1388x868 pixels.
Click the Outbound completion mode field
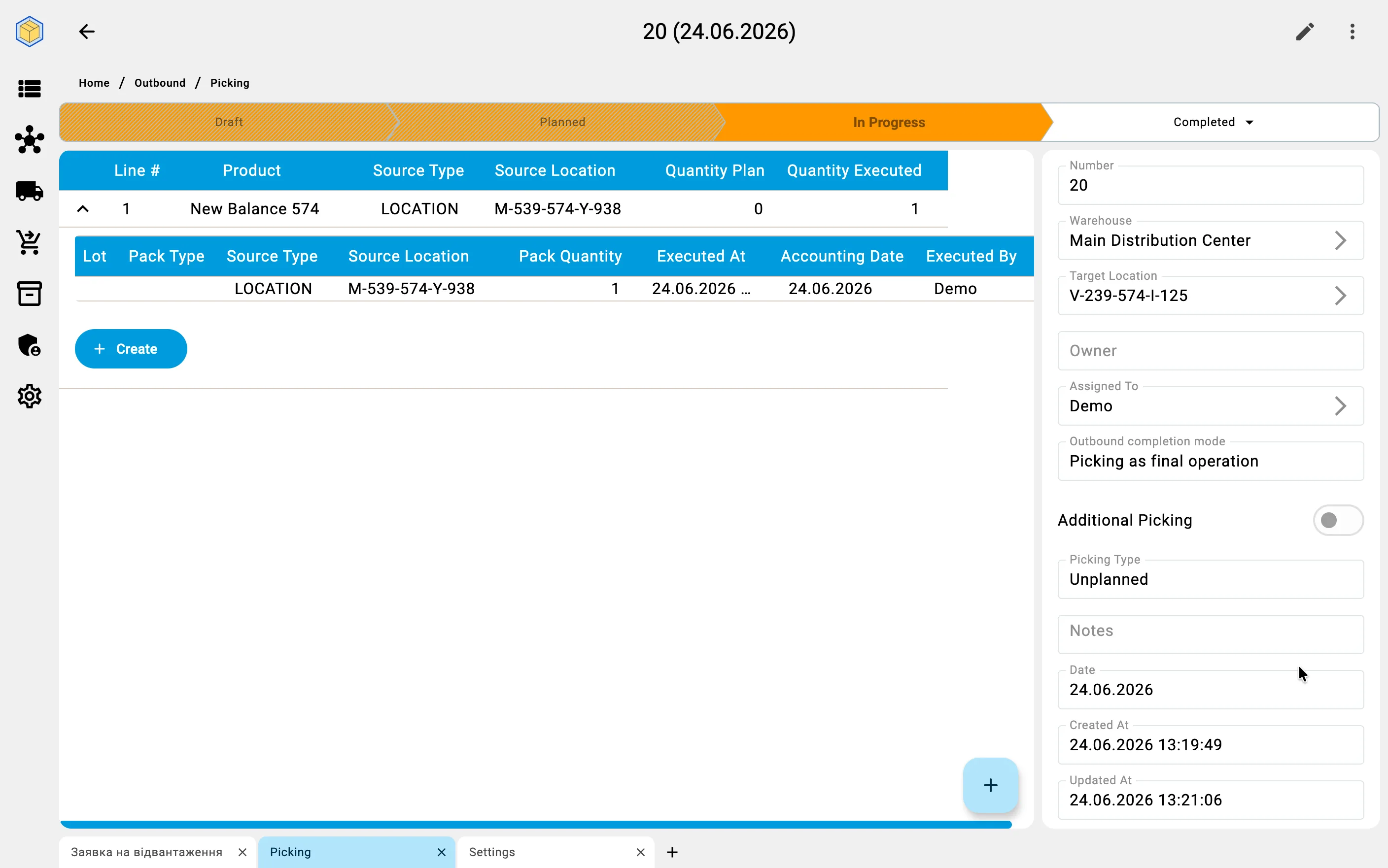pos(1211,461)
